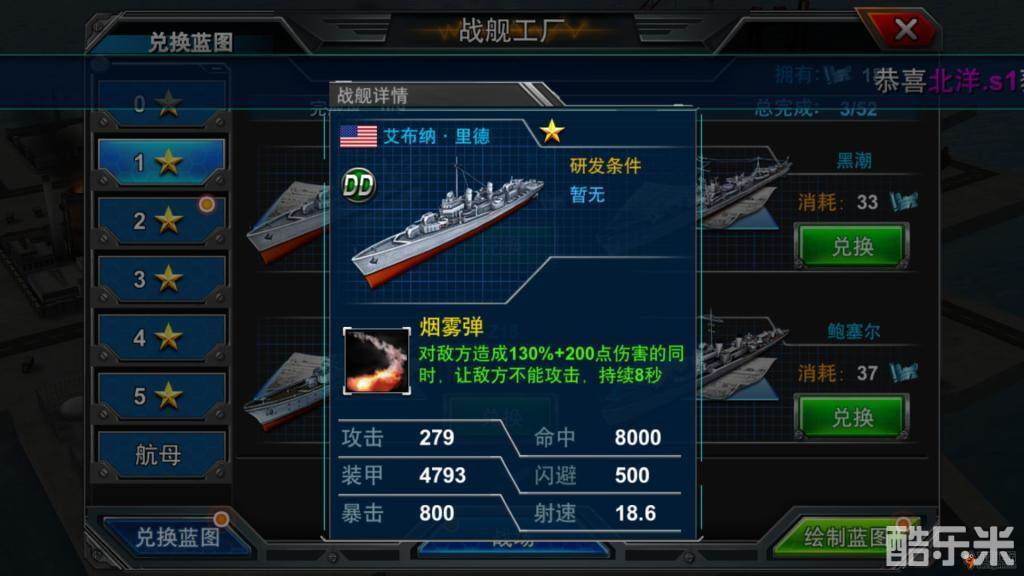Viewport: 1024px width, 576px height.
Task: Select the 5 star tab
Action: pos(162,396)
